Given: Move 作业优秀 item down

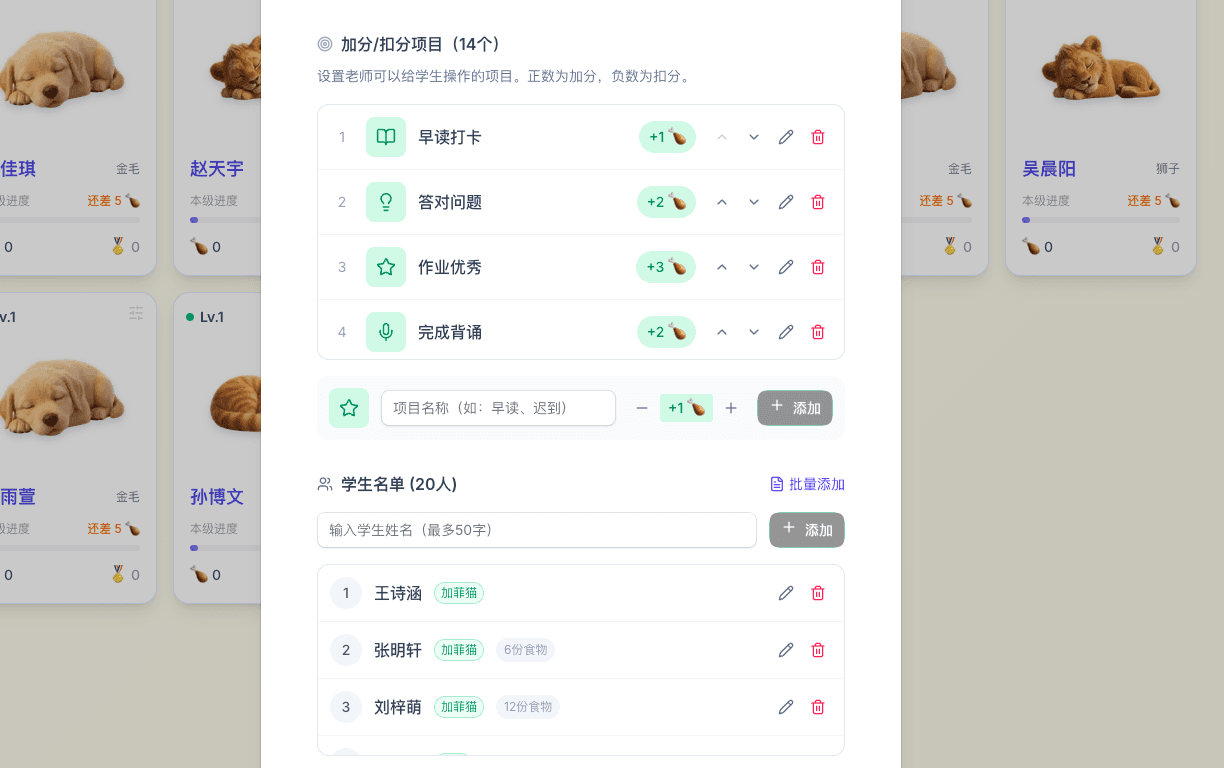Looking at the screenshot, I should [x=754, y=267].
